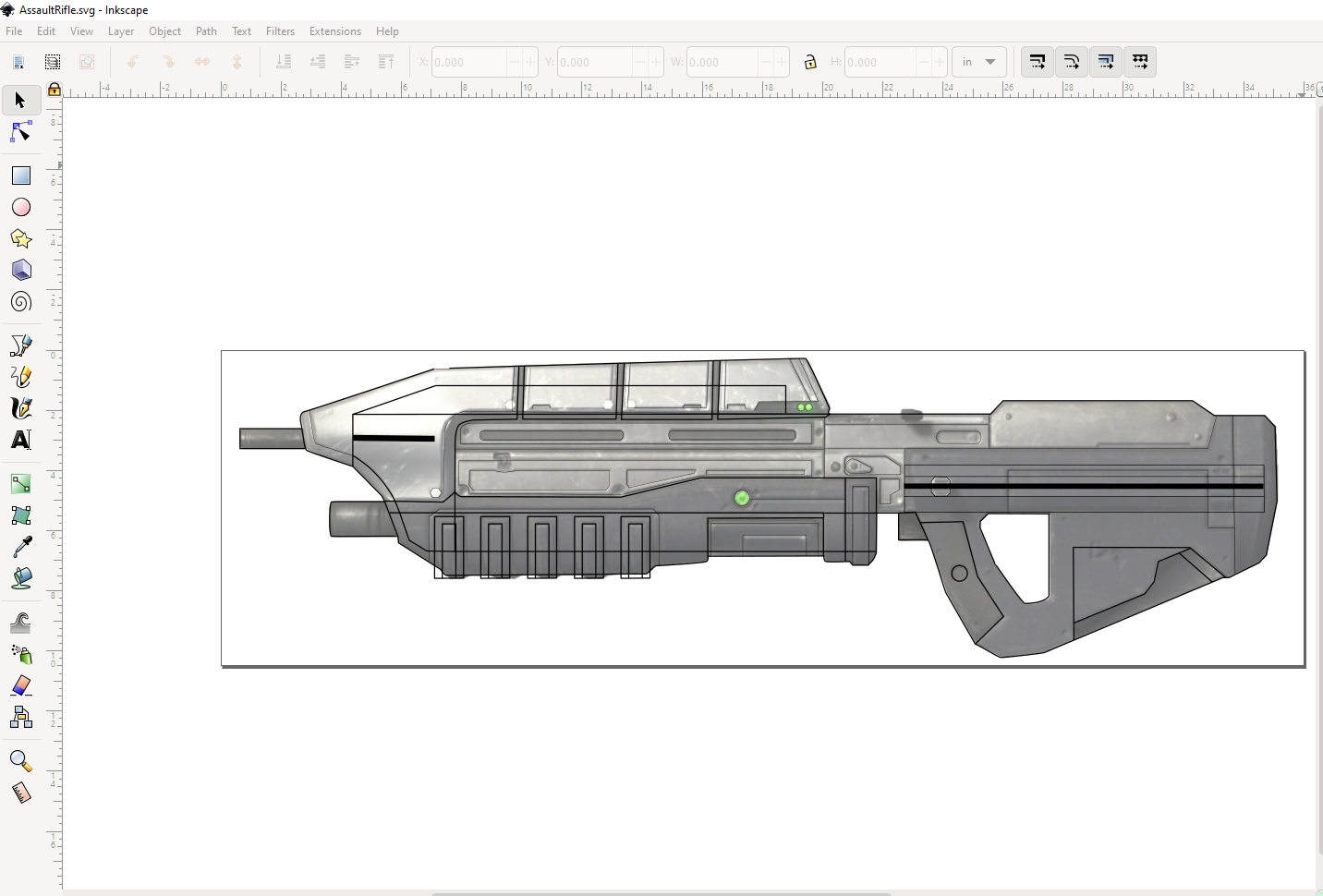The width and height of the screenshot is (1323, 896).
Task: Choose the Paint bucket fill tool
Action: (x=21, y=578)
